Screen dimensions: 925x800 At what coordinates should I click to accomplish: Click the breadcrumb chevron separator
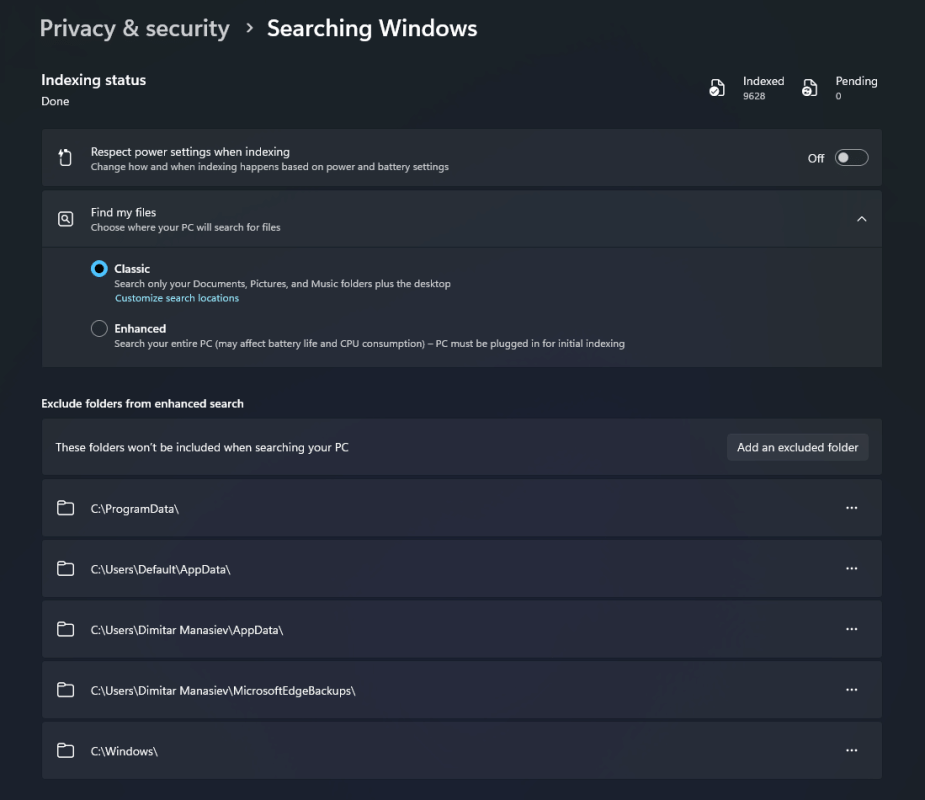click(249, 28)
